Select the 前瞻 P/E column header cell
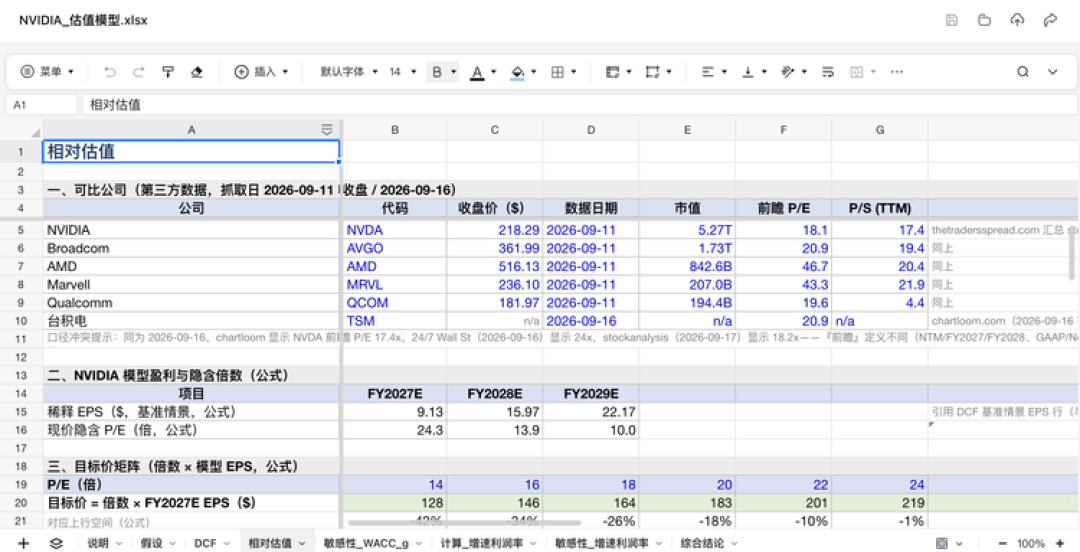The width and height of the screenshot is (1080, 552). pyautogui.click(x=783, y=208)
